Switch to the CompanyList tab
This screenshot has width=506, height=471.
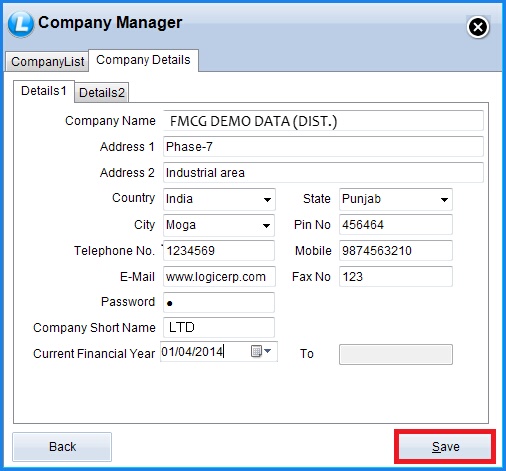coord(47,61)
